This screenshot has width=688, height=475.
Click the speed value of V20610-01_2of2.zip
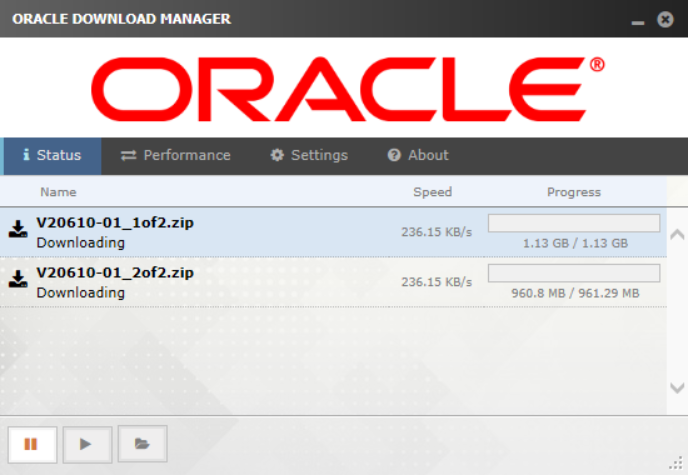point(437,282)
